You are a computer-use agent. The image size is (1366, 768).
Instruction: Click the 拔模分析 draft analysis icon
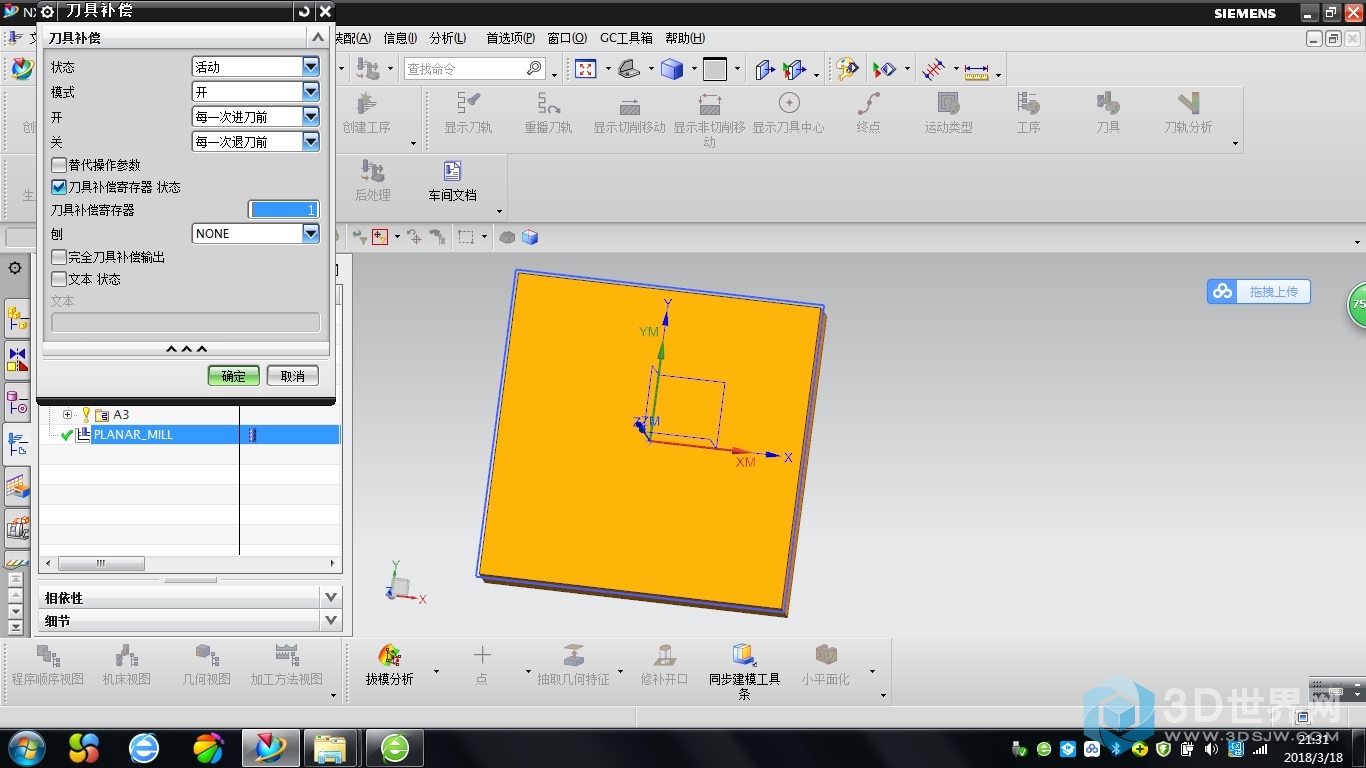(x=389, y=656)
